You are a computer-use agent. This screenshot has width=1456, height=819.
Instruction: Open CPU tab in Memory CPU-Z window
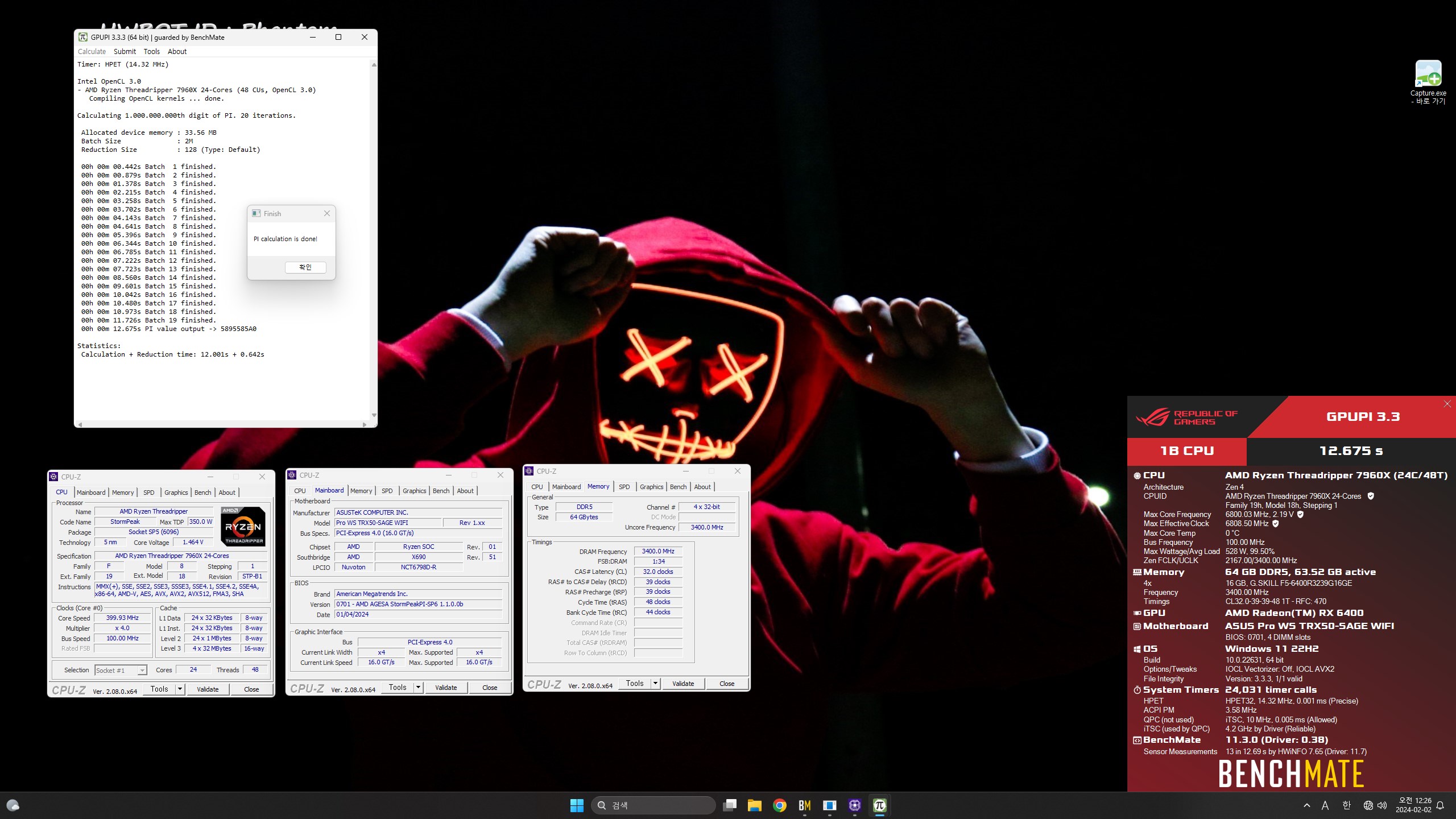[537, 487]
